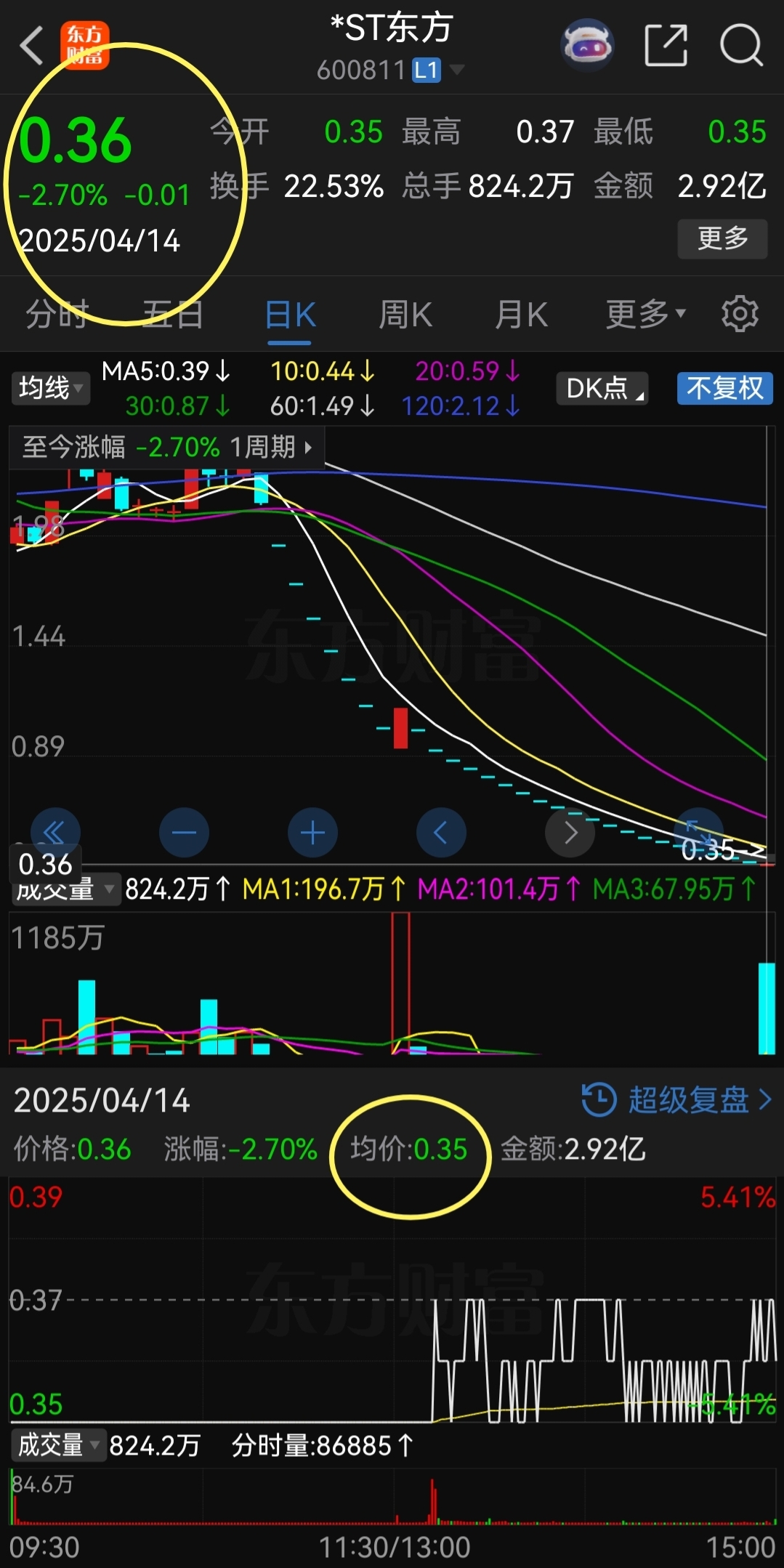Tap the blue 120:2.12 MA value
Screen dimensions: 784x1568
(461, 405)
